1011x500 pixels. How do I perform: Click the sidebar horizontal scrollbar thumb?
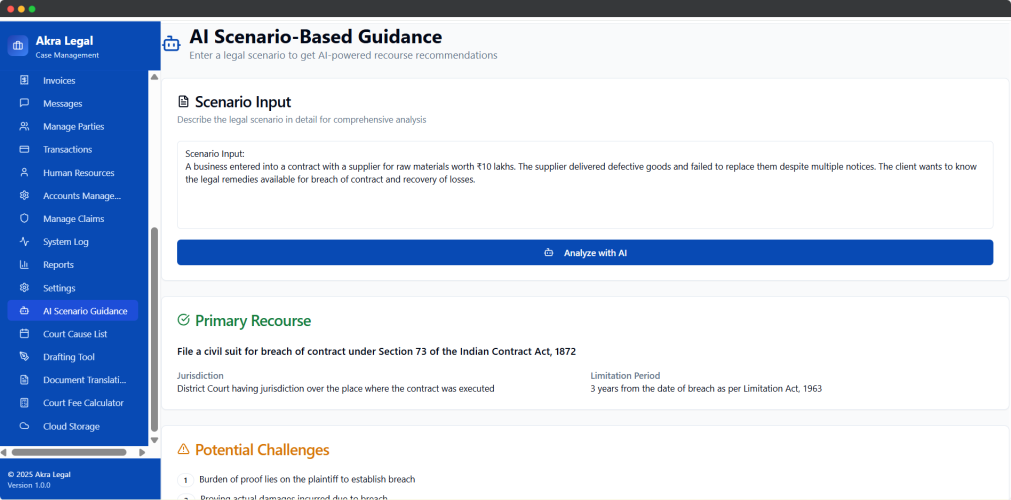point(70,452)
